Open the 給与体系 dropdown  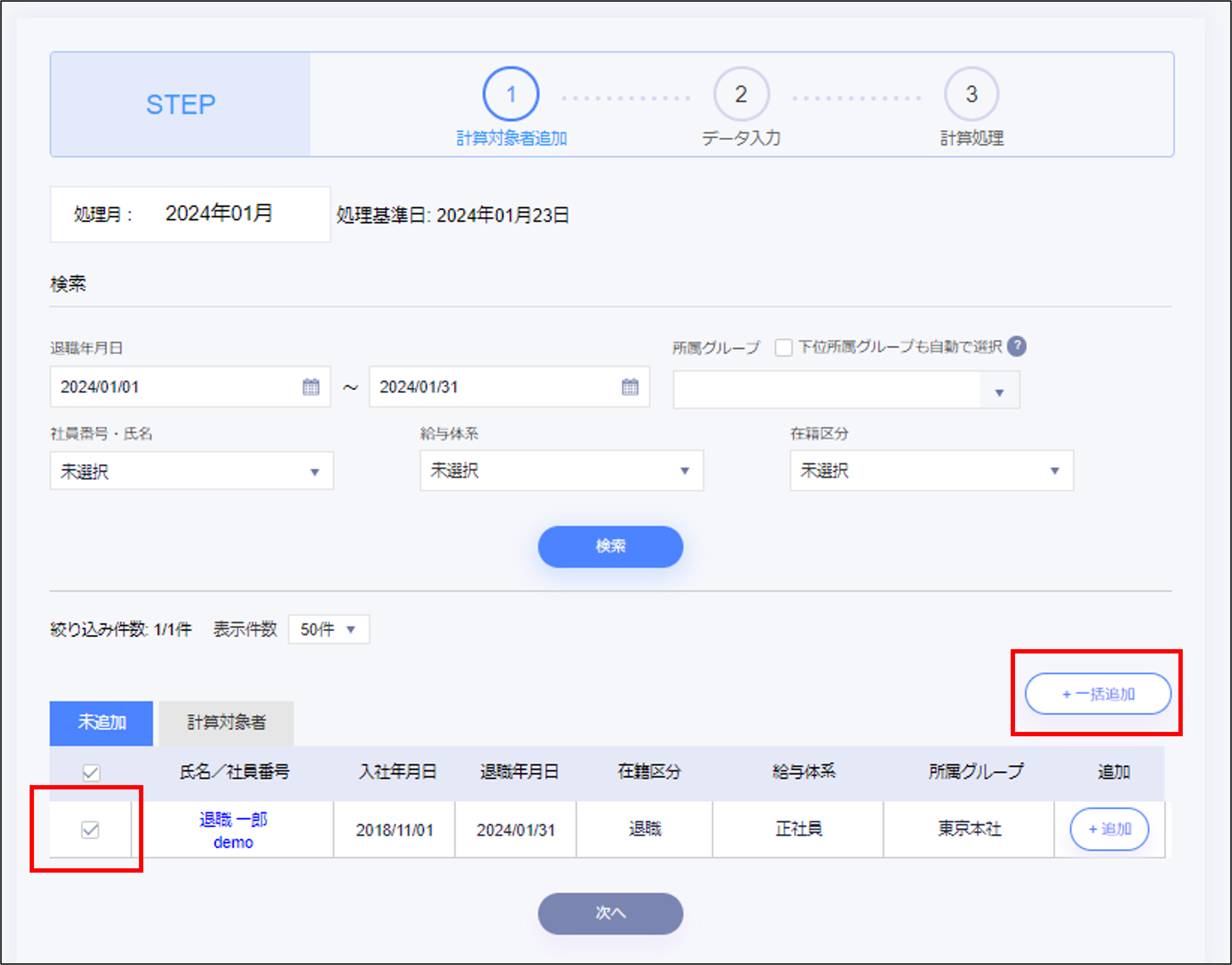coord(561,471)
